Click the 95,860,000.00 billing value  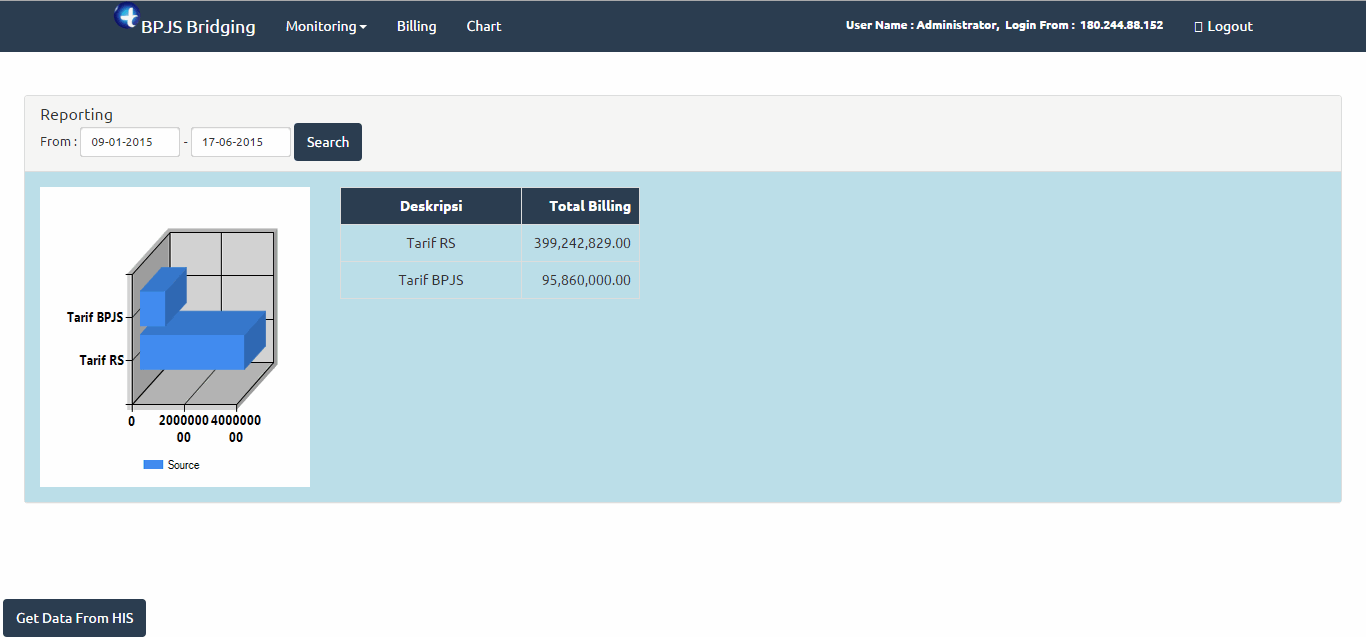(586, 280)
